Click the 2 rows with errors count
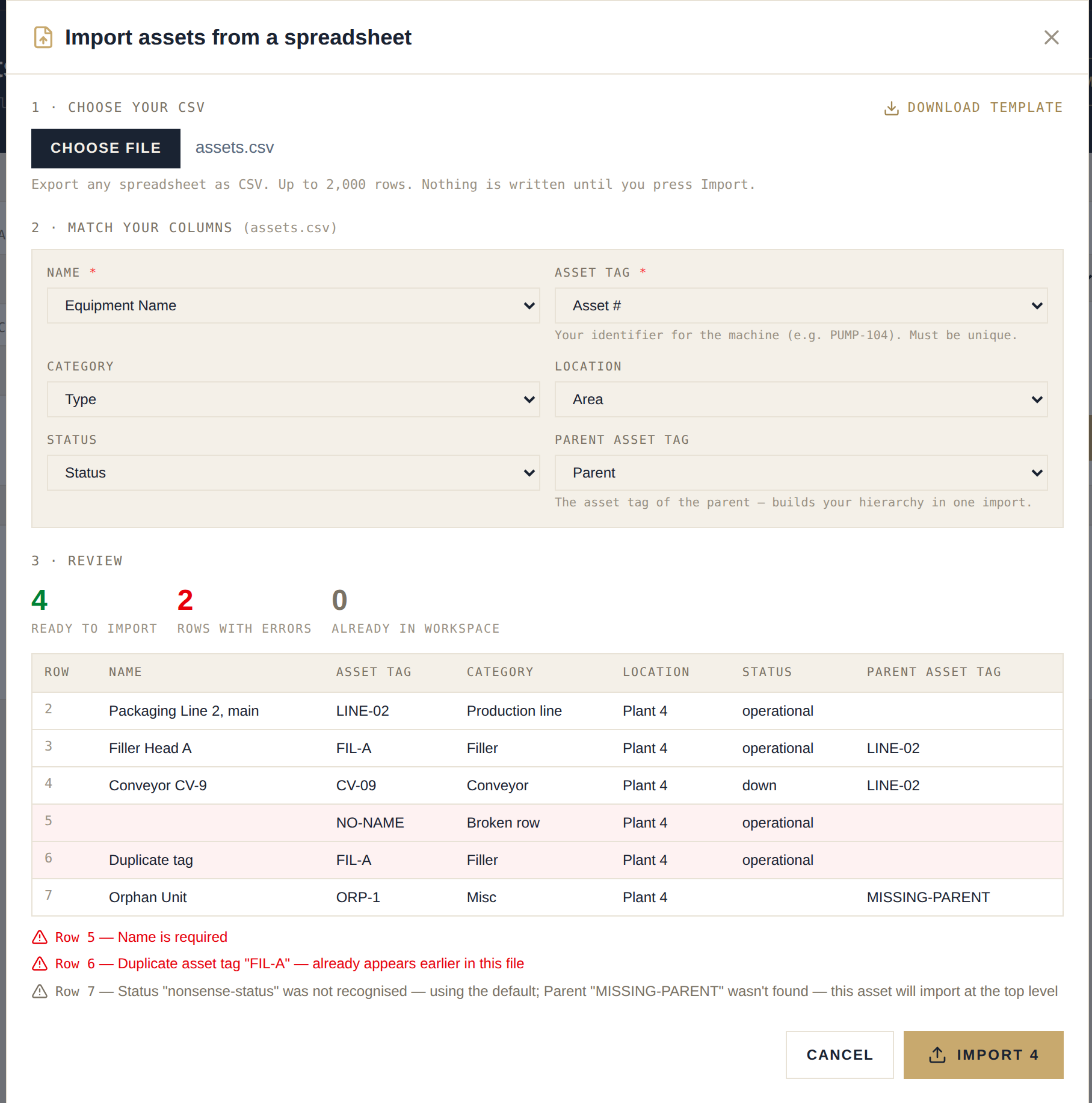1092x1103 pixels. pyautogui.click(x=185, y=600)
